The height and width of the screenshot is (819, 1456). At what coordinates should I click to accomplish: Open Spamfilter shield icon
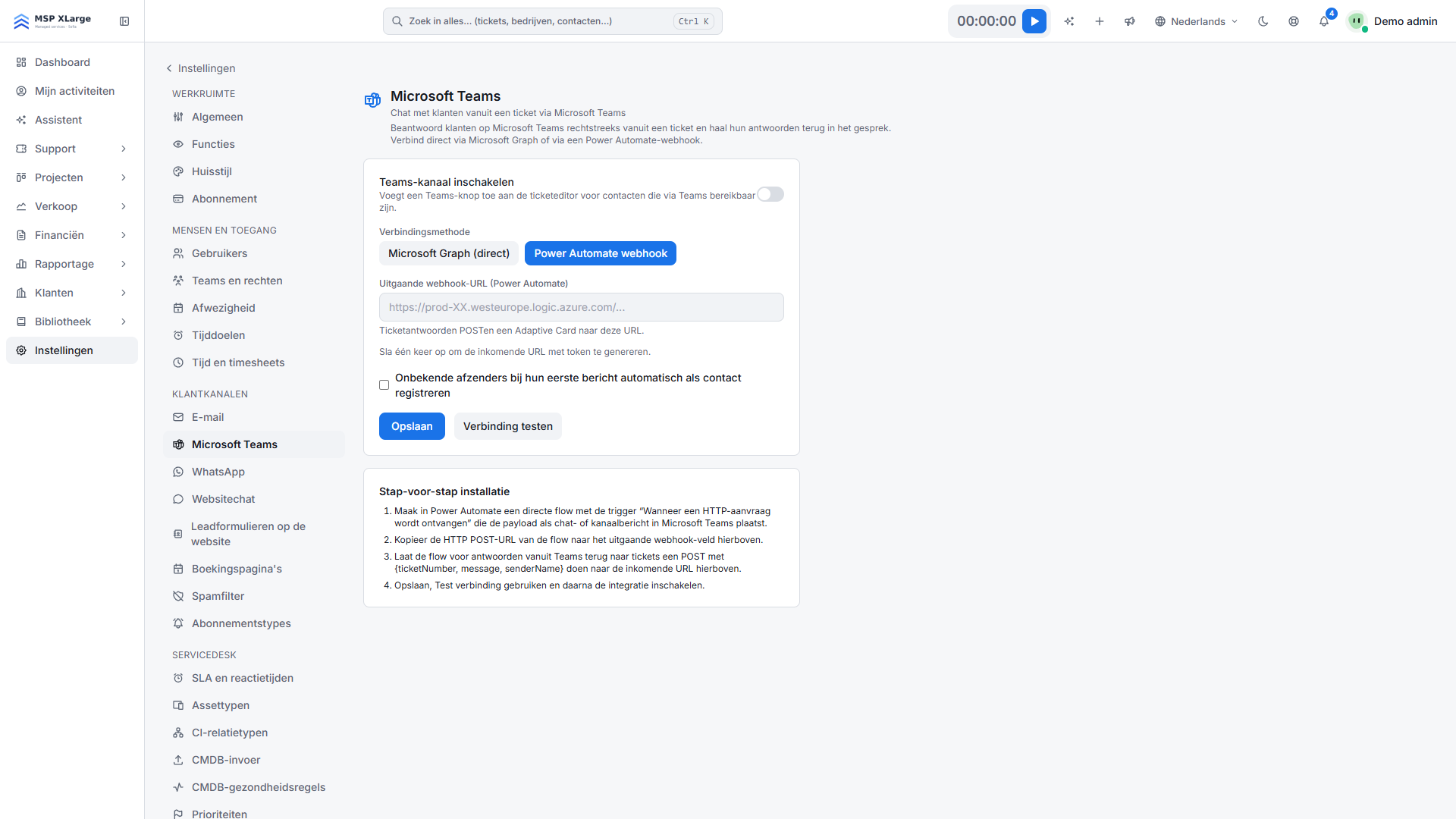click(x=178, y=596)
